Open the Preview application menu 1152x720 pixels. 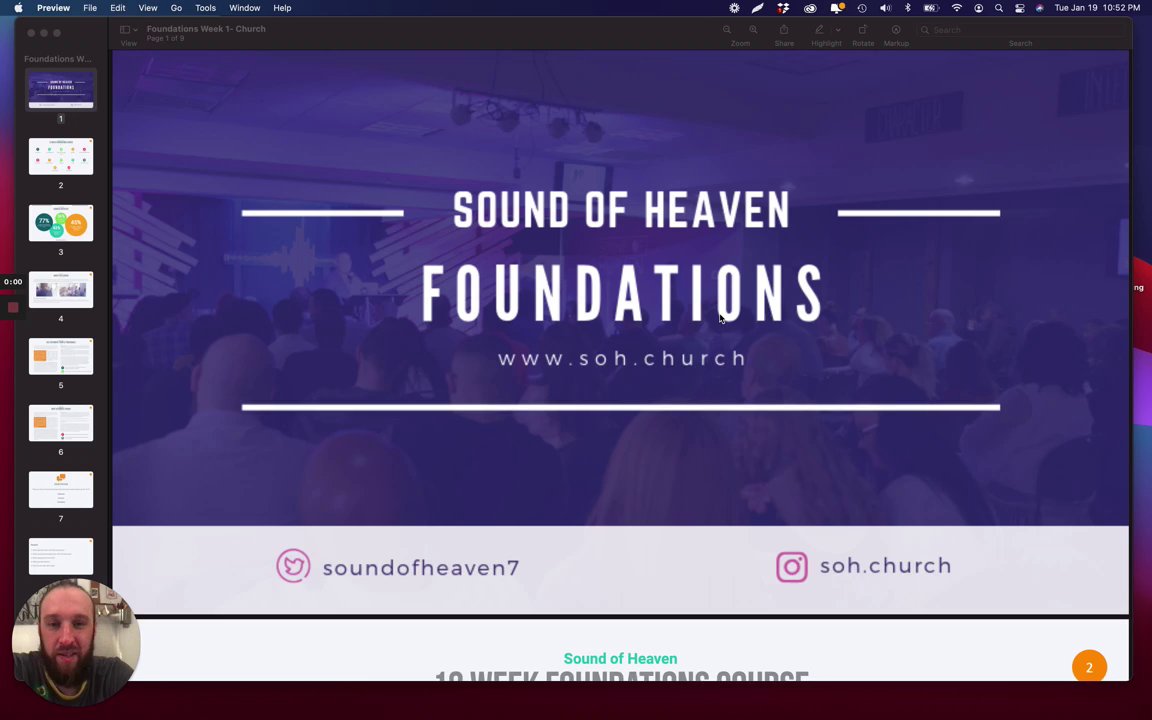pos(54,8)
